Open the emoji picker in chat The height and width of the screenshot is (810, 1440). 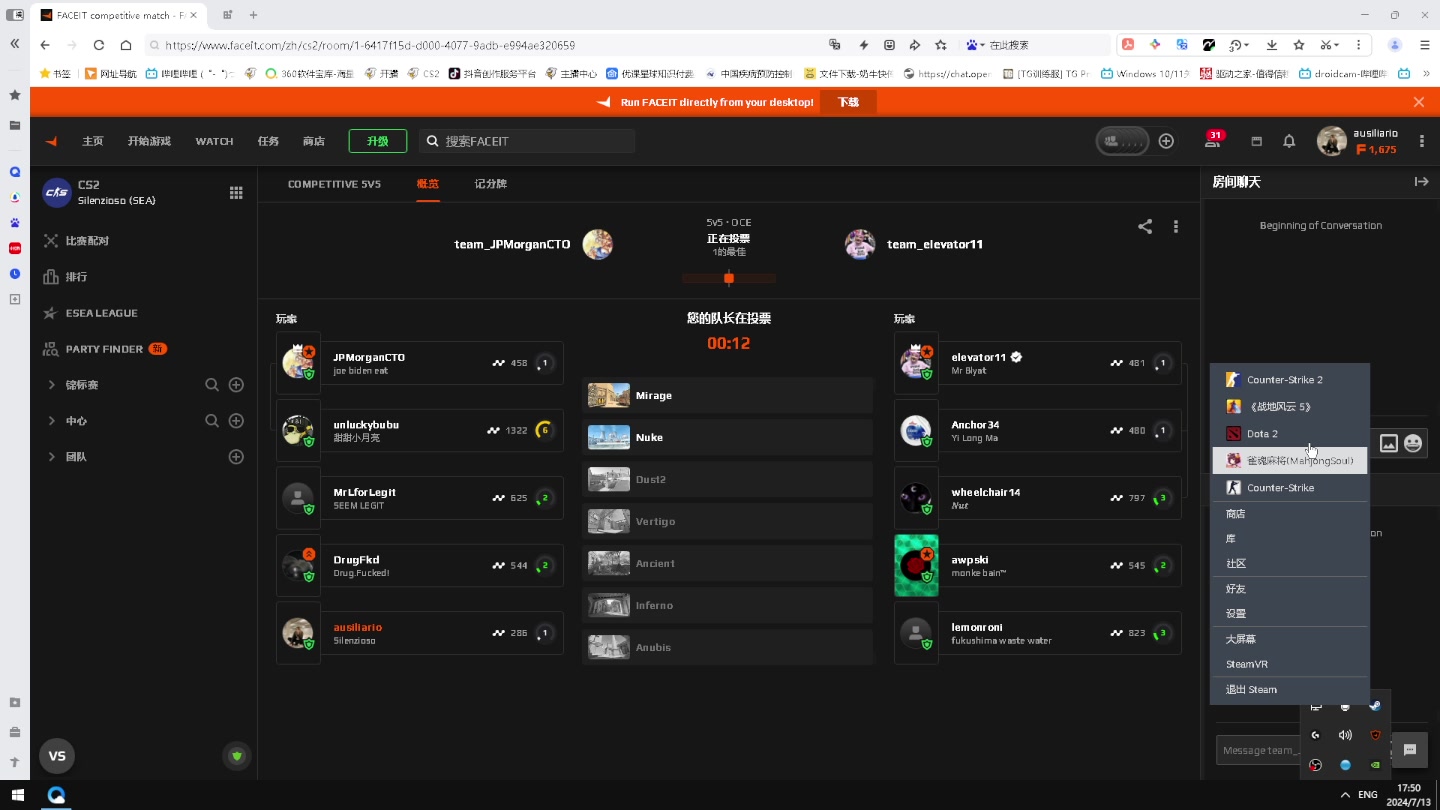point(1413,443)
